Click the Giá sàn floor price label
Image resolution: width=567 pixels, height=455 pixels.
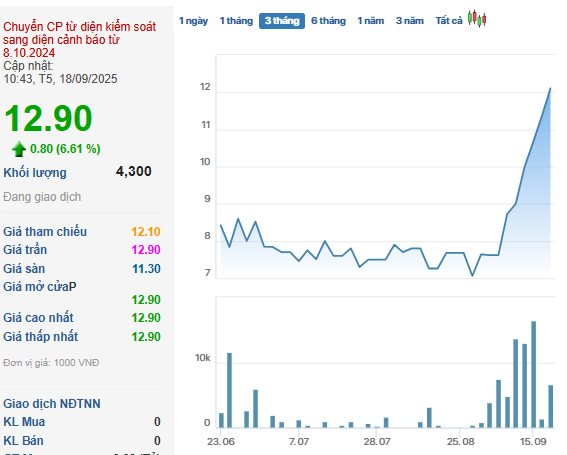[24, 269]
